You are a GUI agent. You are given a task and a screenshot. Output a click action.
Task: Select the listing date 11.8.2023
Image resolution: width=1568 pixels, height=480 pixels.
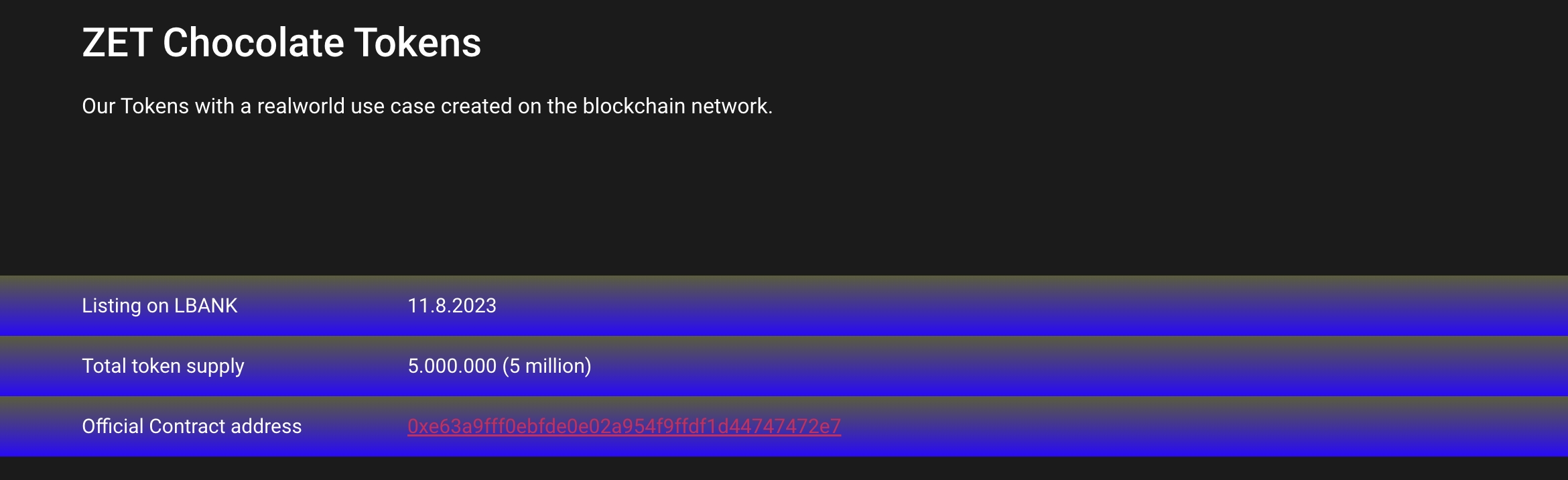tap(452, 306)
